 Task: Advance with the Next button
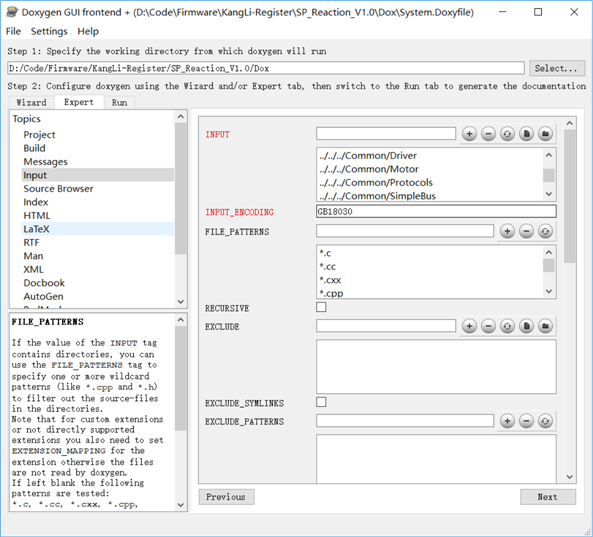548,497
